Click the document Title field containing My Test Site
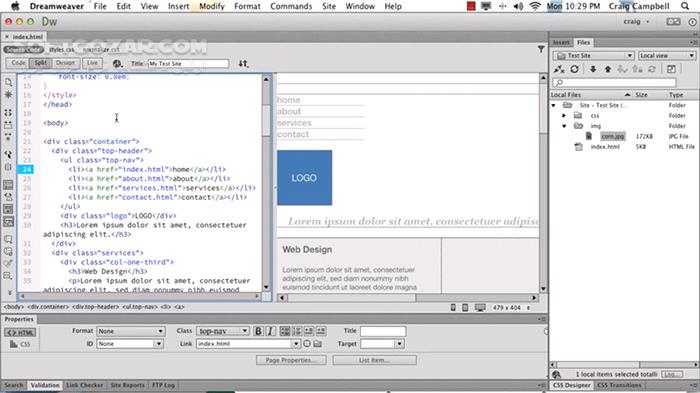Viewport: 700px width, 393px height. [188, 63]
